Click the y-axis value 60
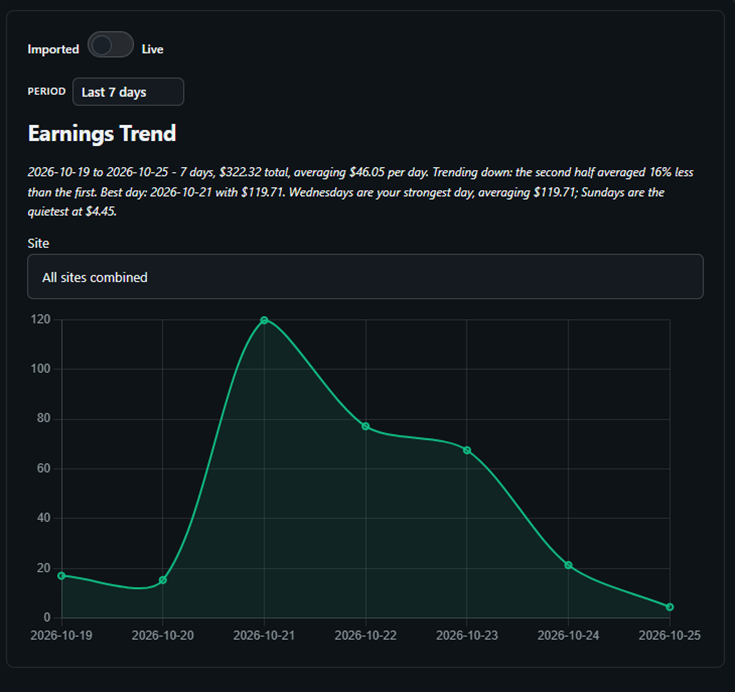This screenshot has width=735, height=692. click(x=44, y=468)
